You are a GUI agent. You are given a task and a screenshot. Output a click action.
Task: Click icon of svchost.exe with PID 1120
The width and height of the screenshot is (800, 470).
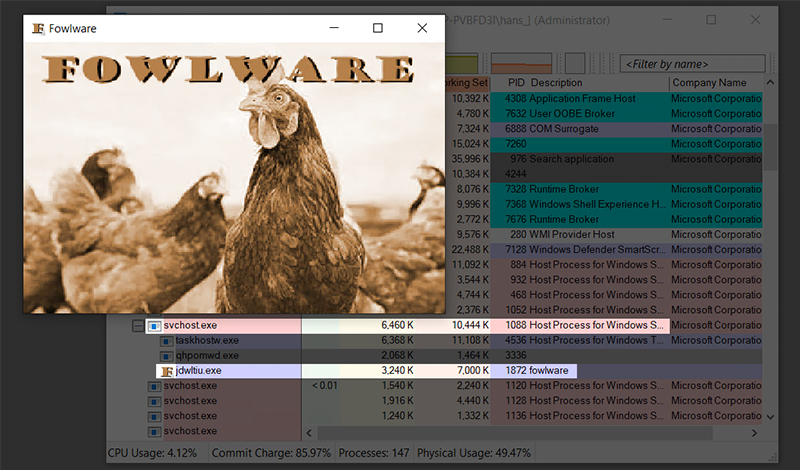(x=154, y=386)
